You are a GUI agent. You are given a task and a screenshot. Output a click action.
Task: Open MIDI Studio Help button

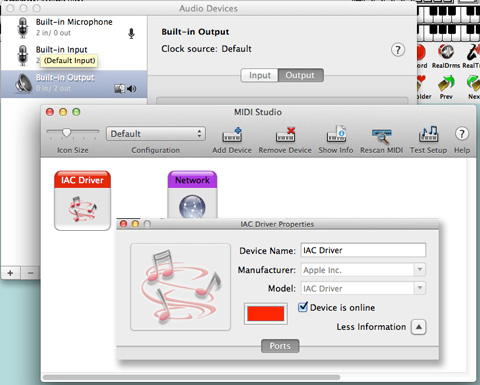[462, 134]
